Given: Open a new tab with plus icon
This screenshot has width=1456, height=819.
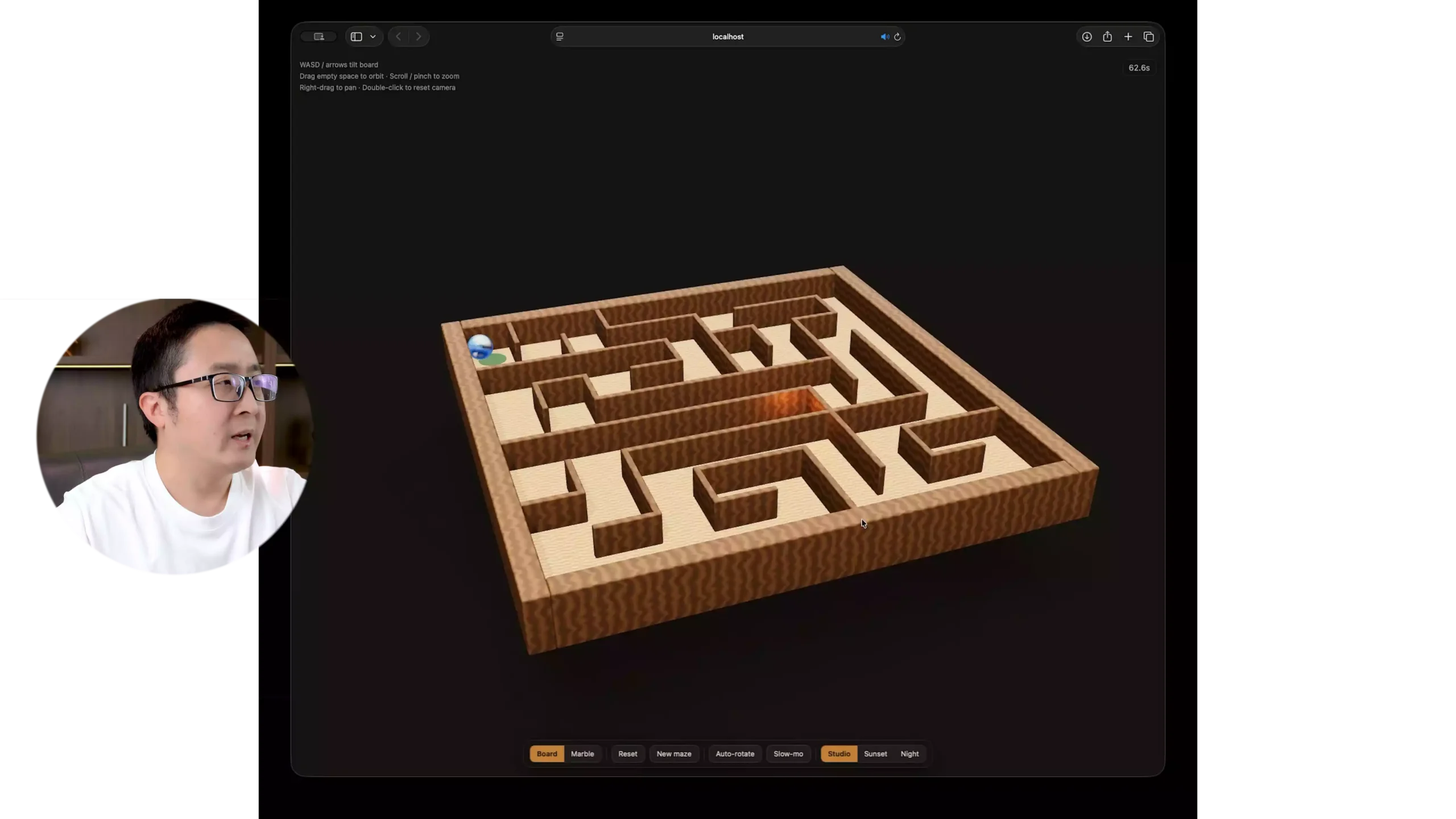Looking at the screenshot, I should coord(1128,36).
